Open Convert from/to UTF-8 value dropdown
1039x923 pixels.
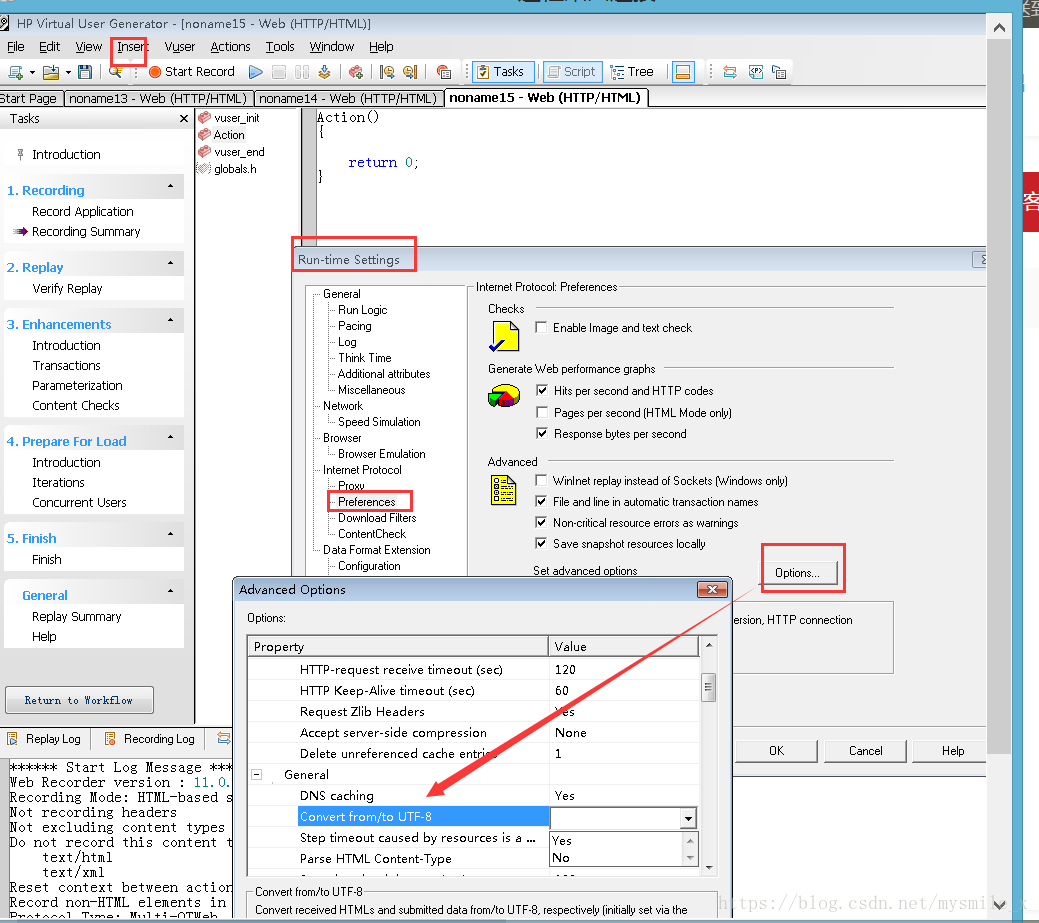(688, 819)
